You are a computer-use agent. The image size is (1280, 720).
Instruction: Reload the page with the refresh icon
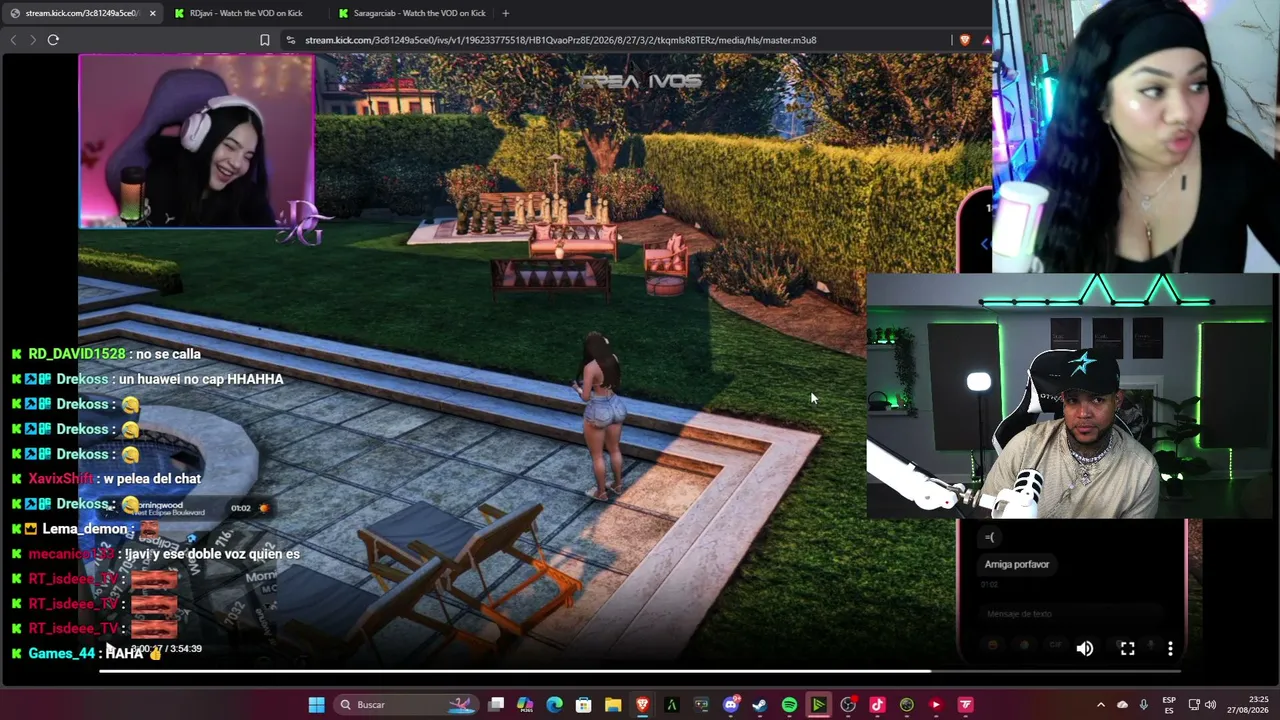(53, 40)
